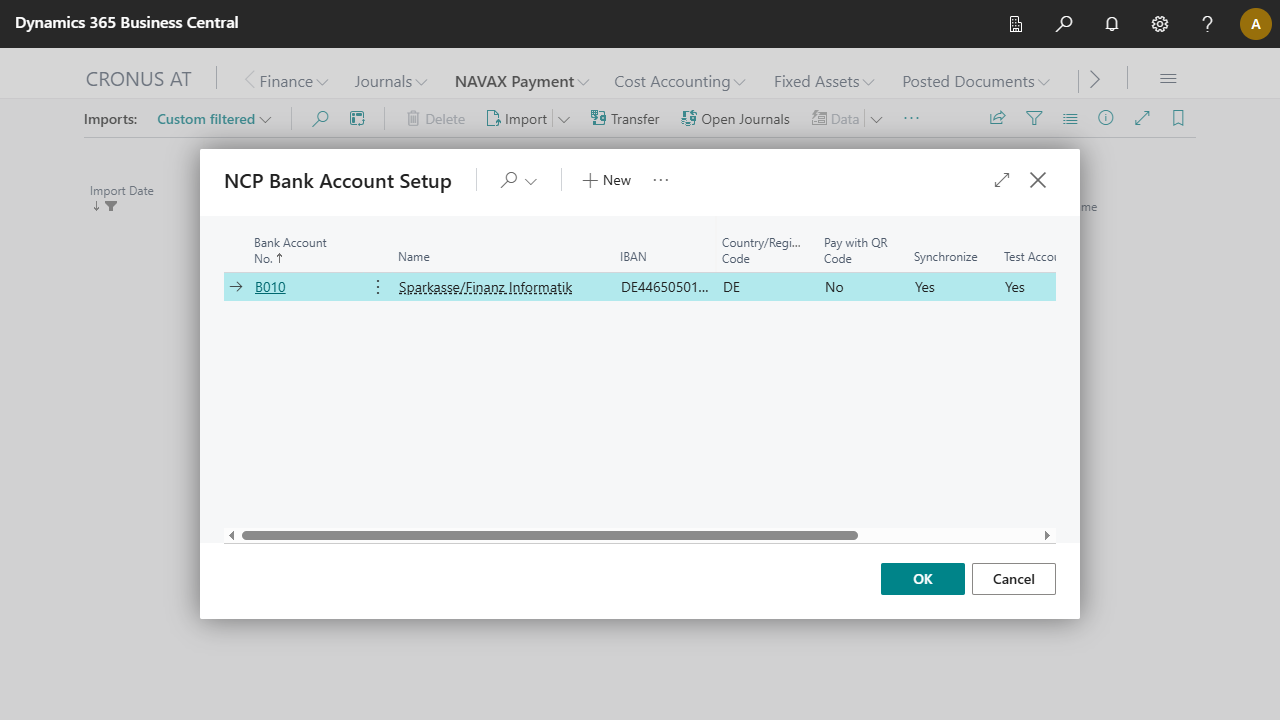Viewport: 1280px width, 720px height.
Task: Click New in the dialog toolbar
Action: pyautogui.click(x=607, y=180)
